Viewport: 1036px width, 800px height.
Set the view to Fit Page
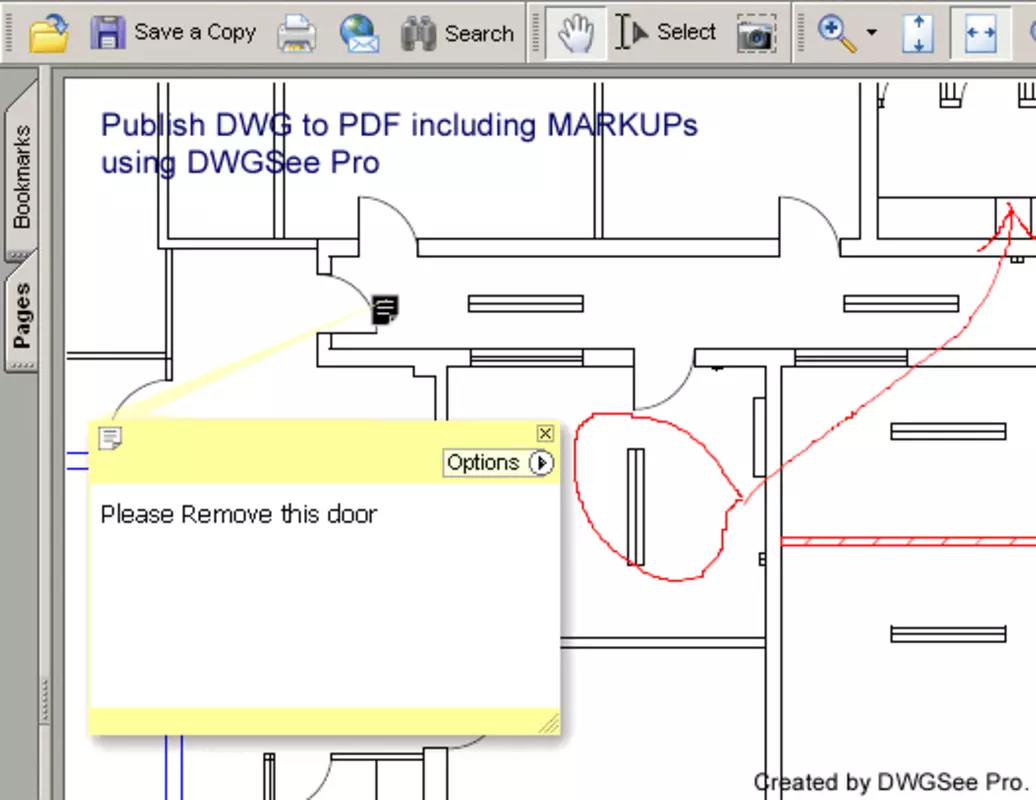pos(918,34)
